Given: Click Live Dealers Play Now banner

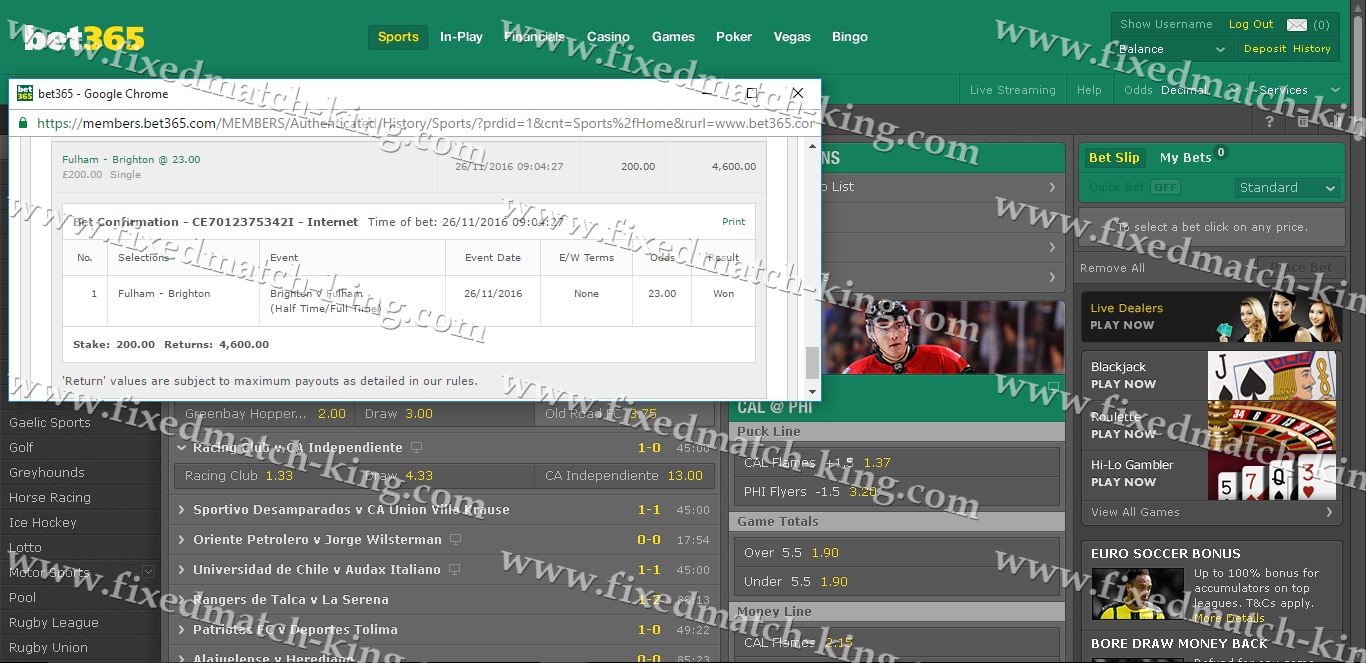Looking at the screenshot, I should tap(1212, 317).
